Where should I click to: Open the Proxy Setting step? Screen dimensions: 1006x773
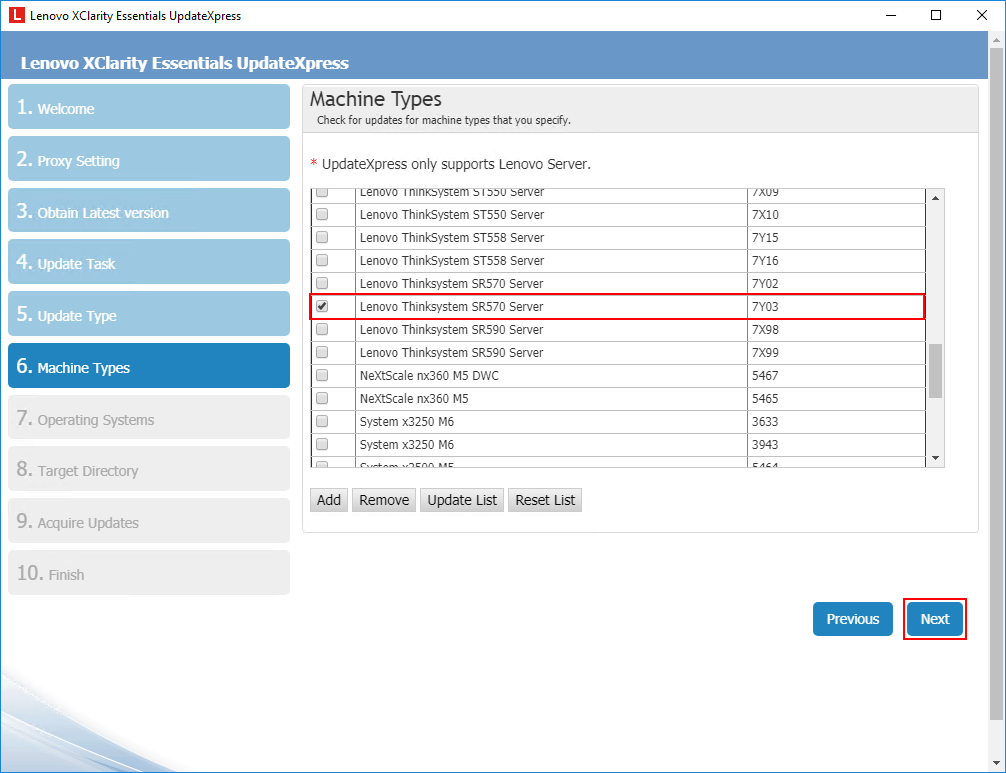(149, 159)
